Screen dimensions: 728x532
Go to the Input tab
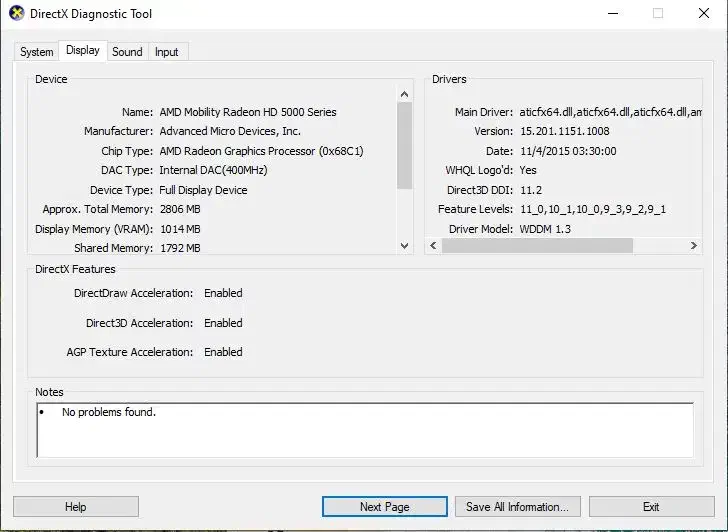(167, 52)
